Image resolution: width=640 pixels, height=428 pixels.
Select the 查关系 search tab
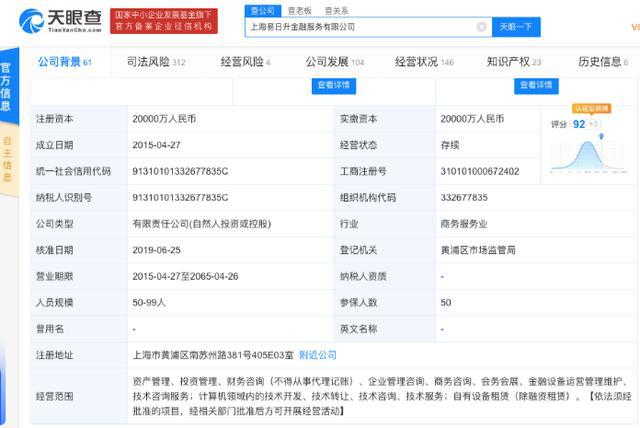(x=336, y=11)
